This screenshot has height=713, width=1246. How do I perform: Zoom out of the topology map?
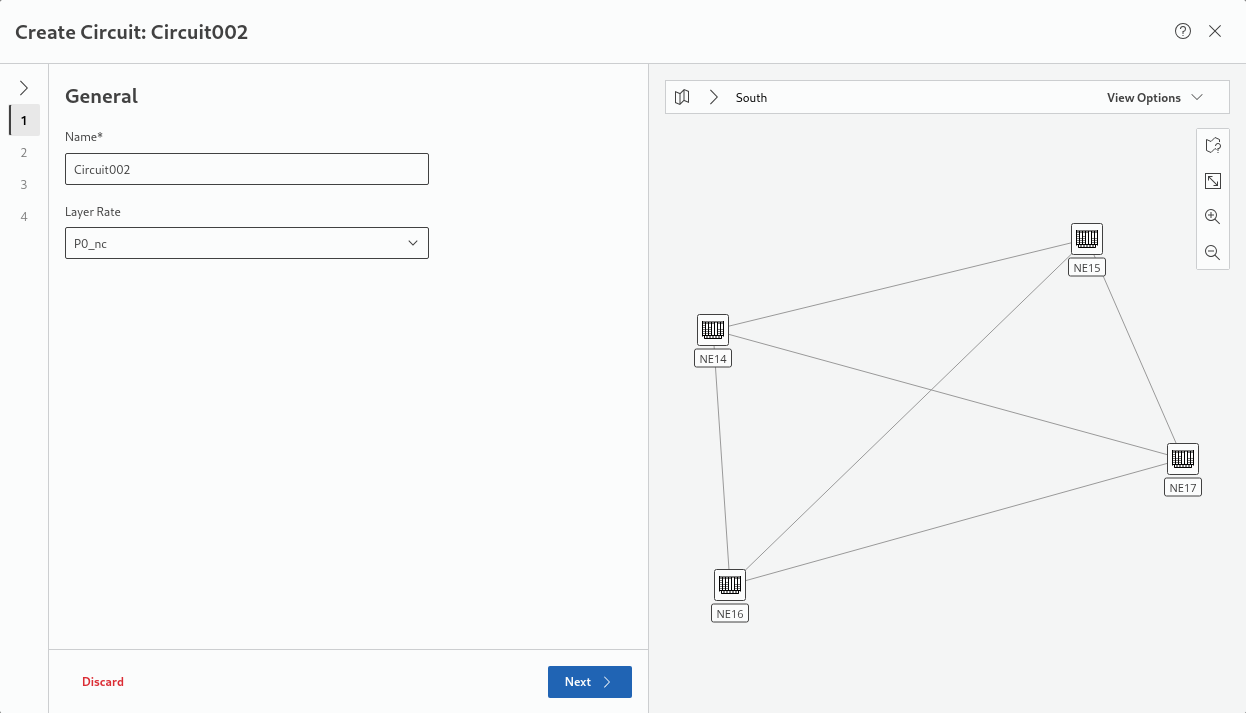point(1212,253)
